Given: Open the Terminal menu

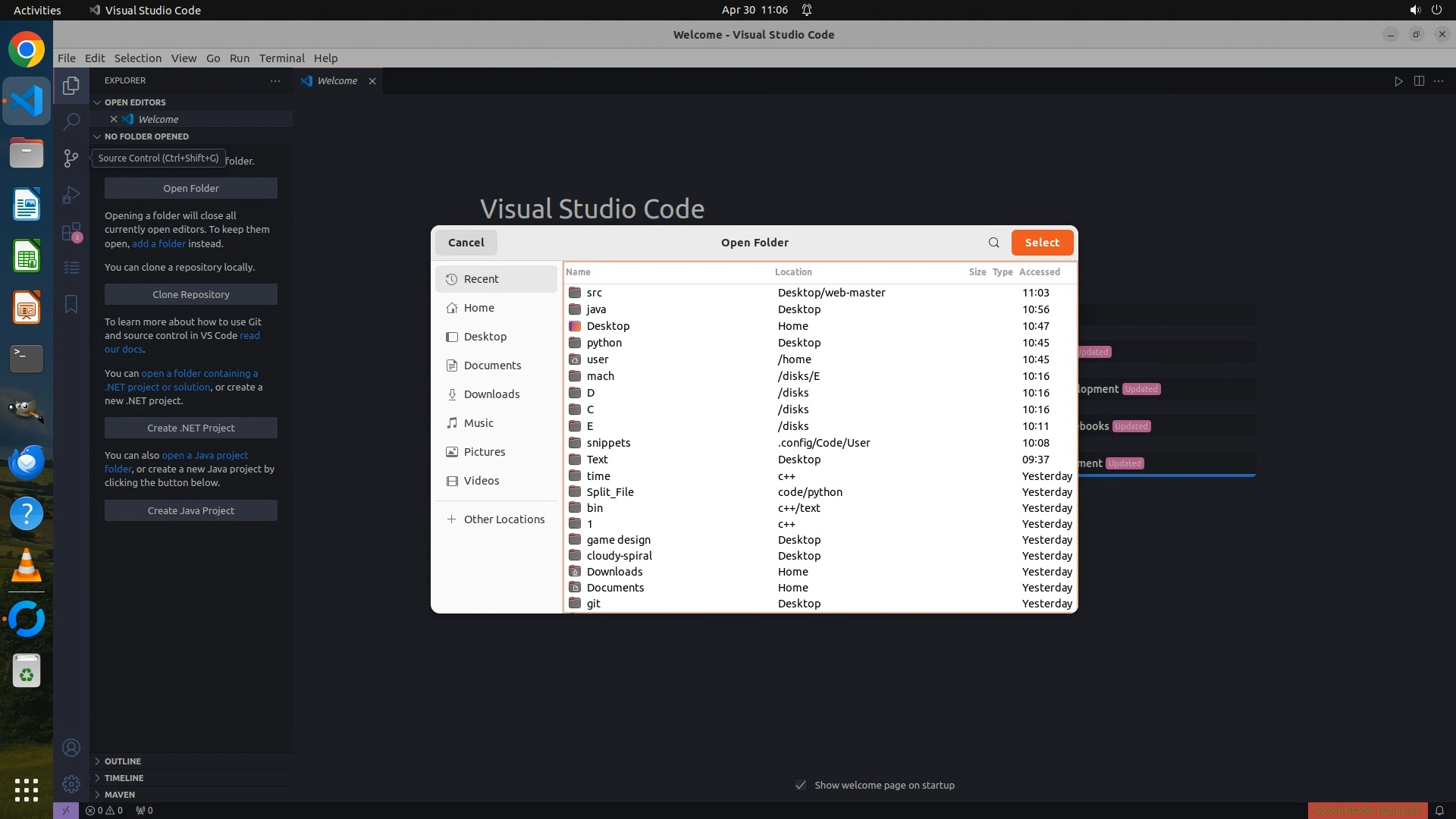Looking at the screenshot, I should point(281,58).
